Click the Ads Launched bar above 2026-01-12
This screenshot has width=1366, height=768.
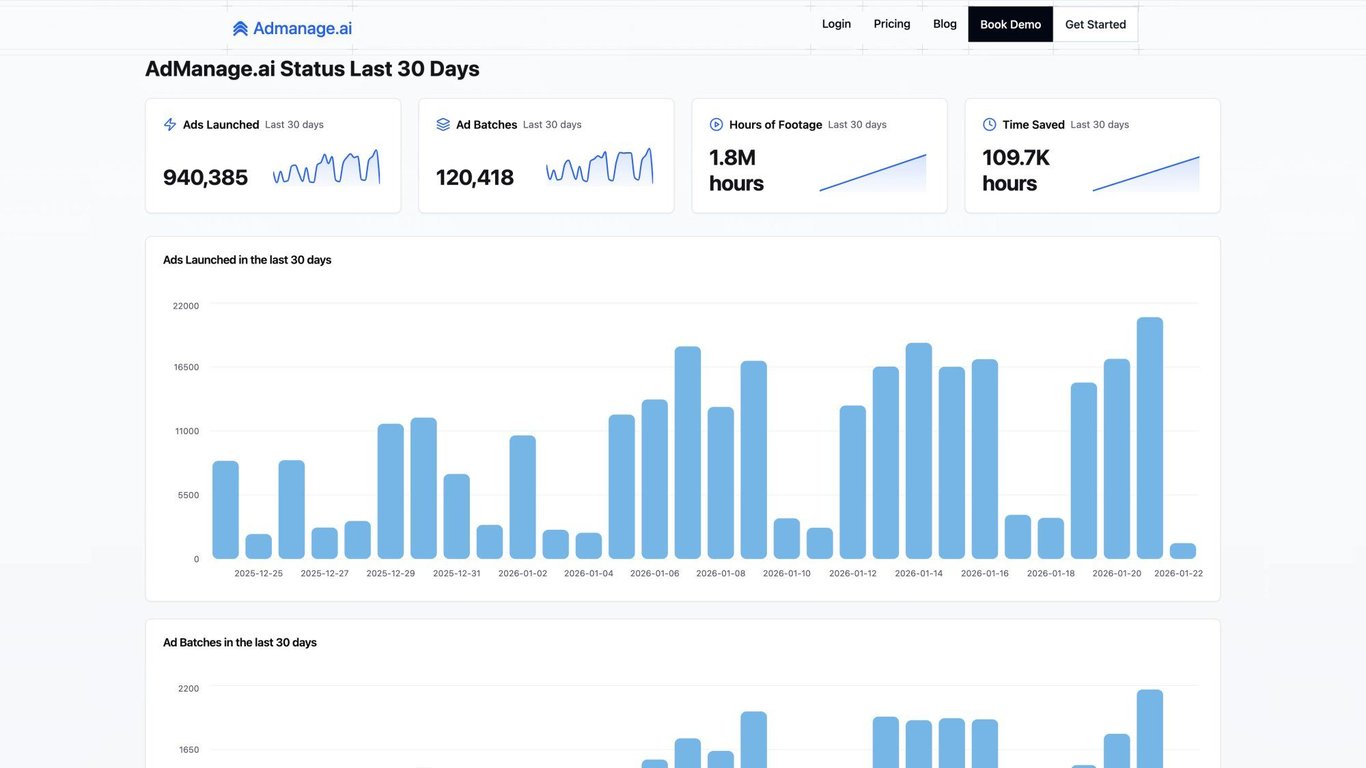pyautogui.click(x=852, y=482)
